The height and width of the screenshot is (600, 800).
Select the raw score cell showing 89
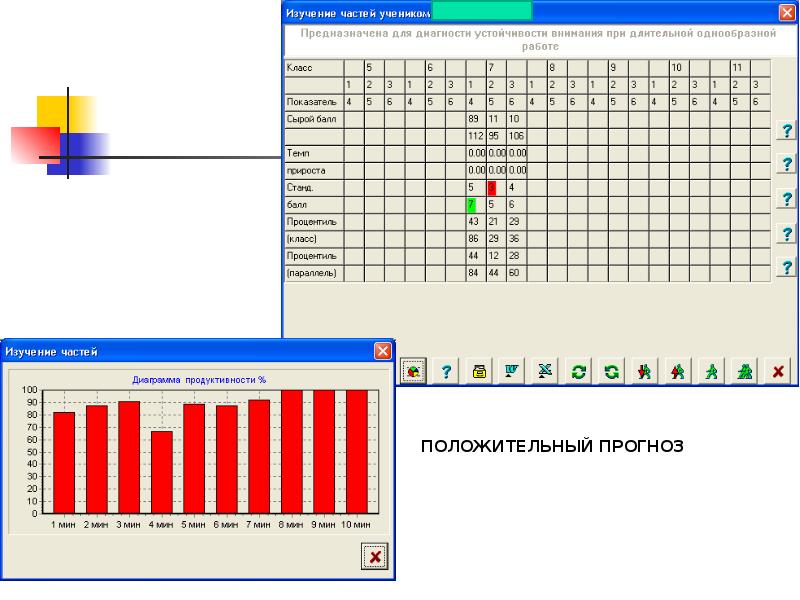tap(474, 119)
